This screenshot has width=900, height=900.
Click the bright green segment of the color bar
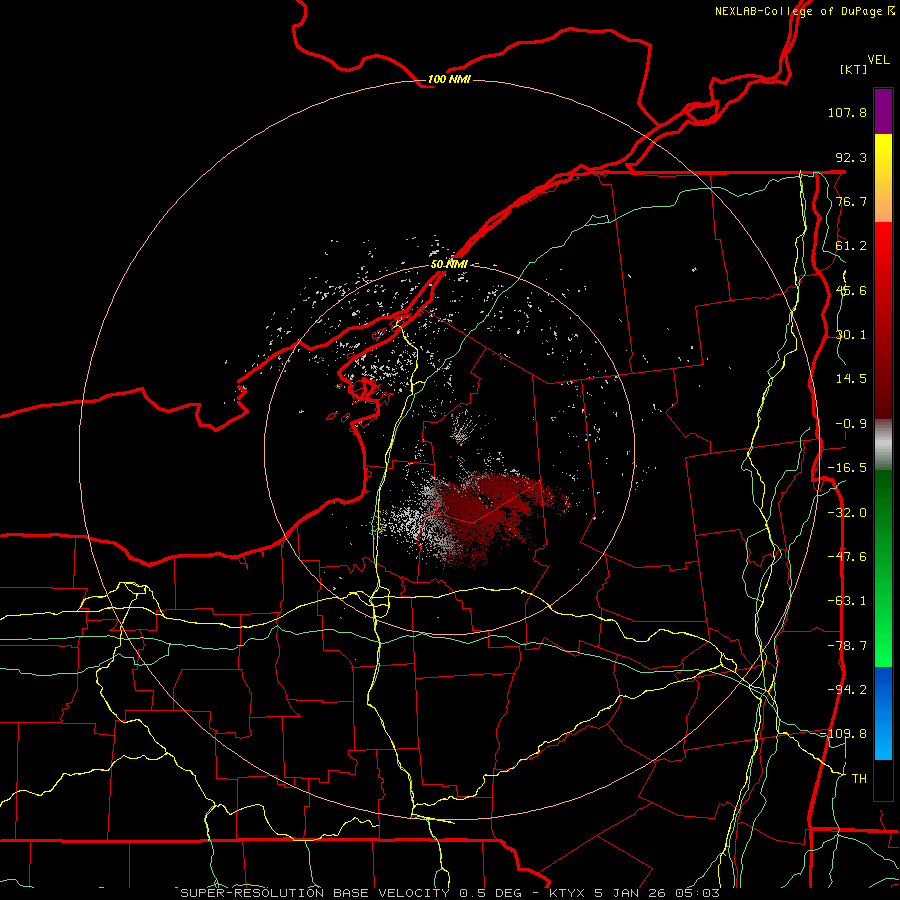[883, 568]
